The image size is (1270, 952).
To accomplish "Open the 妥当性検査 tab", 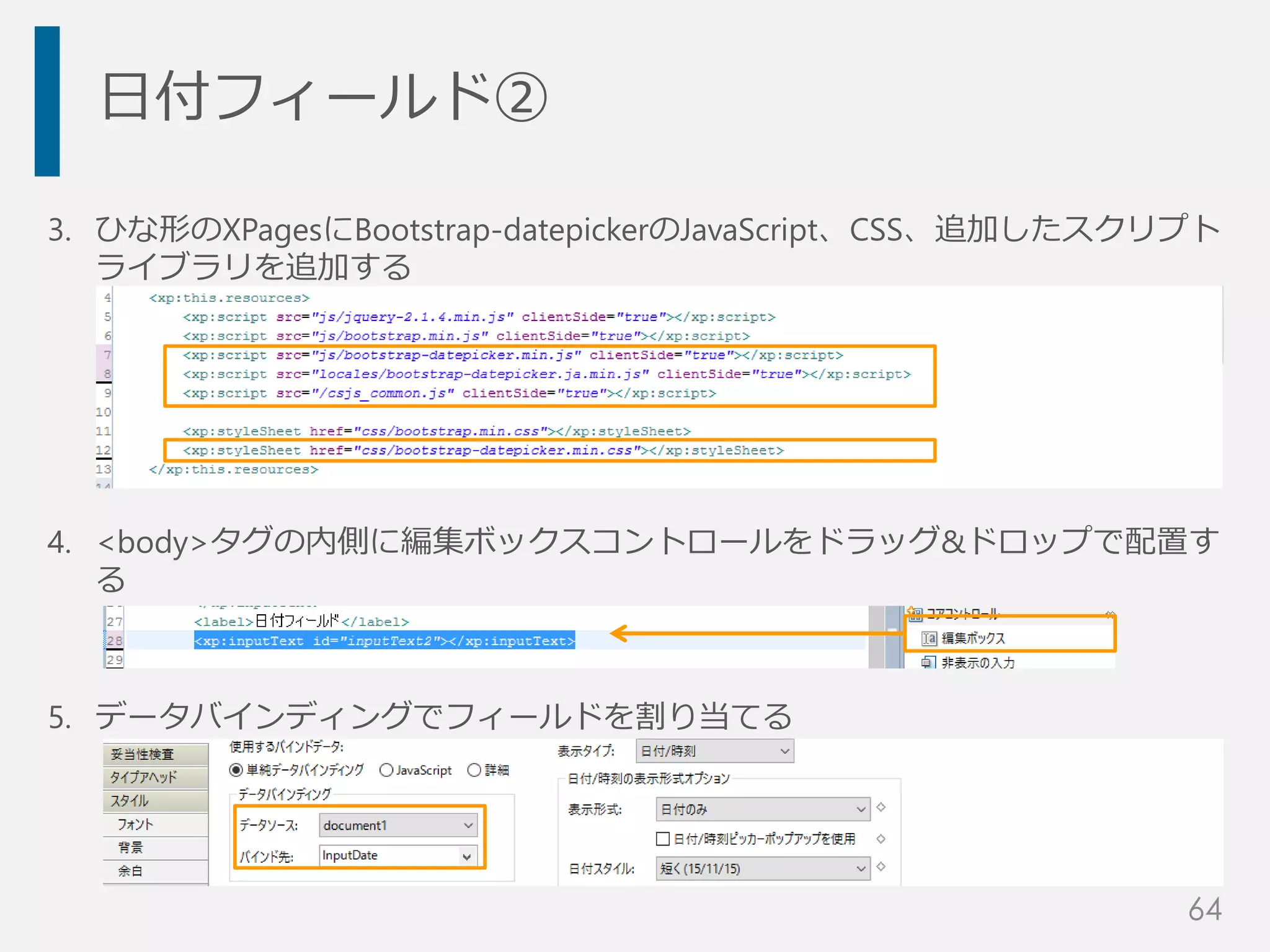I will tap(156, 754).
